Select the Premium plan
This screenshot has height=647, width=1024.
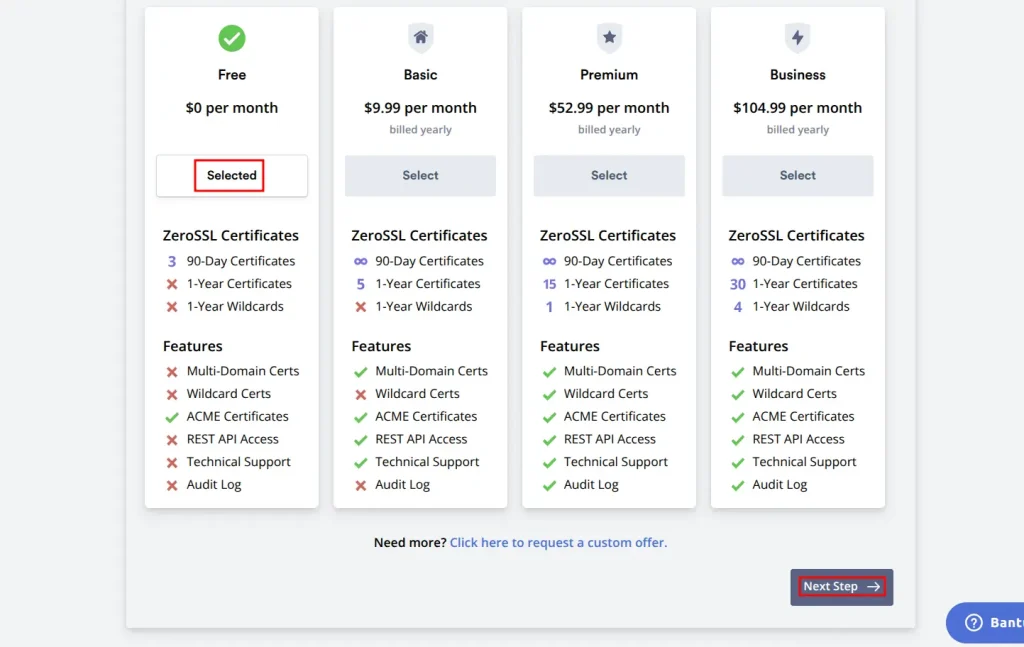609,175
